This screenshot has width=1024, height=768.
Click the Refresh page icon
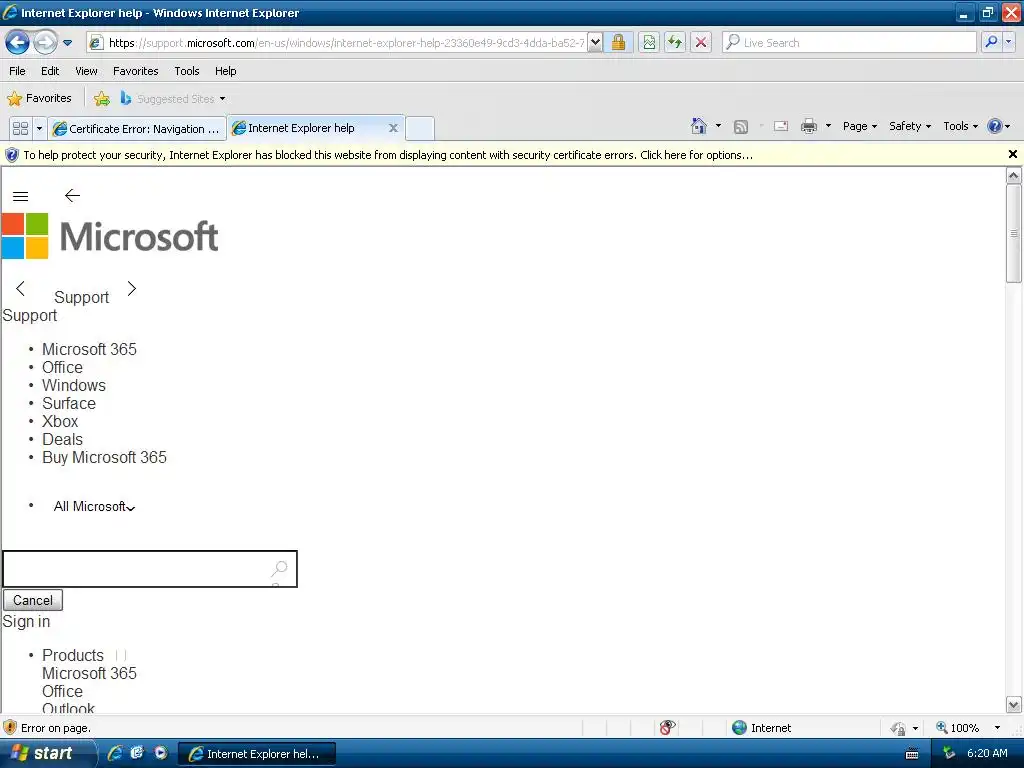point(675,42)
